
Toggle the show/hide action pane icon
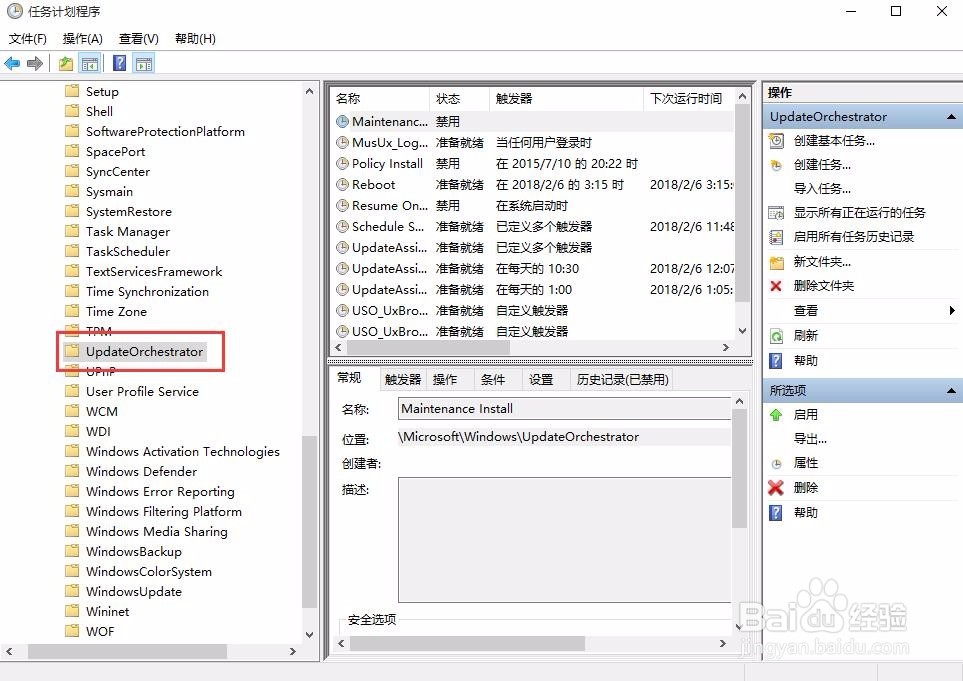click(x=144, y=63)
